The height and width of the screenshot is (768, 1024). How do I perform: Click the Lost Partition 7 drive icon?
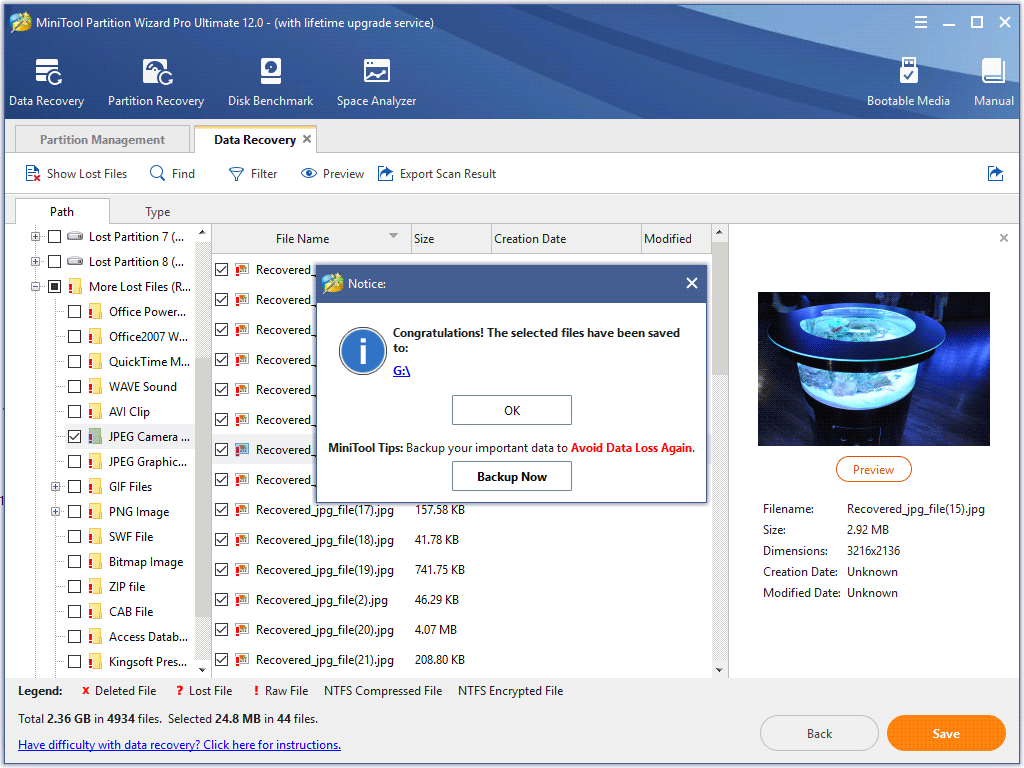tap(75, 236)
